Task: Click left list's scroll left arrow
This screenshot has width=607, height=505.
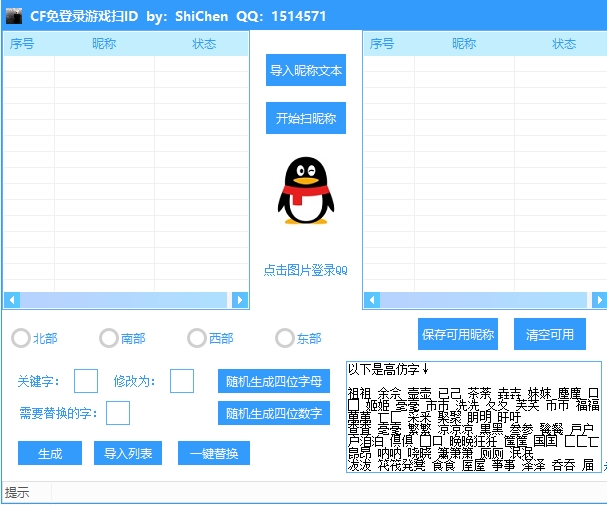Action: coord(12,300)
